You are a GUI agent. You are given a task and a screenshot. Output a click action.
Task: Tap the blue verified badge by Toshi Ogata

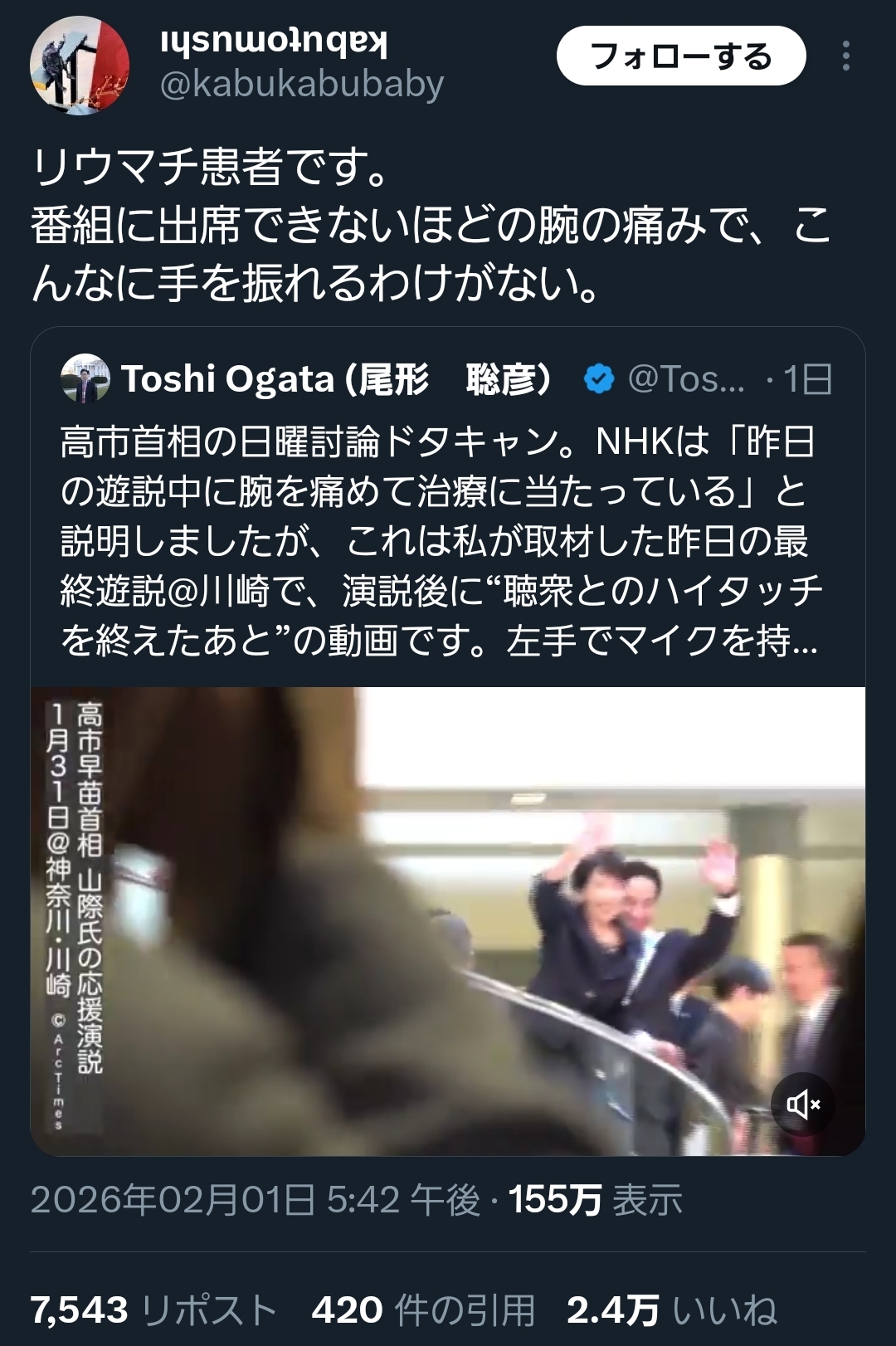click(599, 378)
